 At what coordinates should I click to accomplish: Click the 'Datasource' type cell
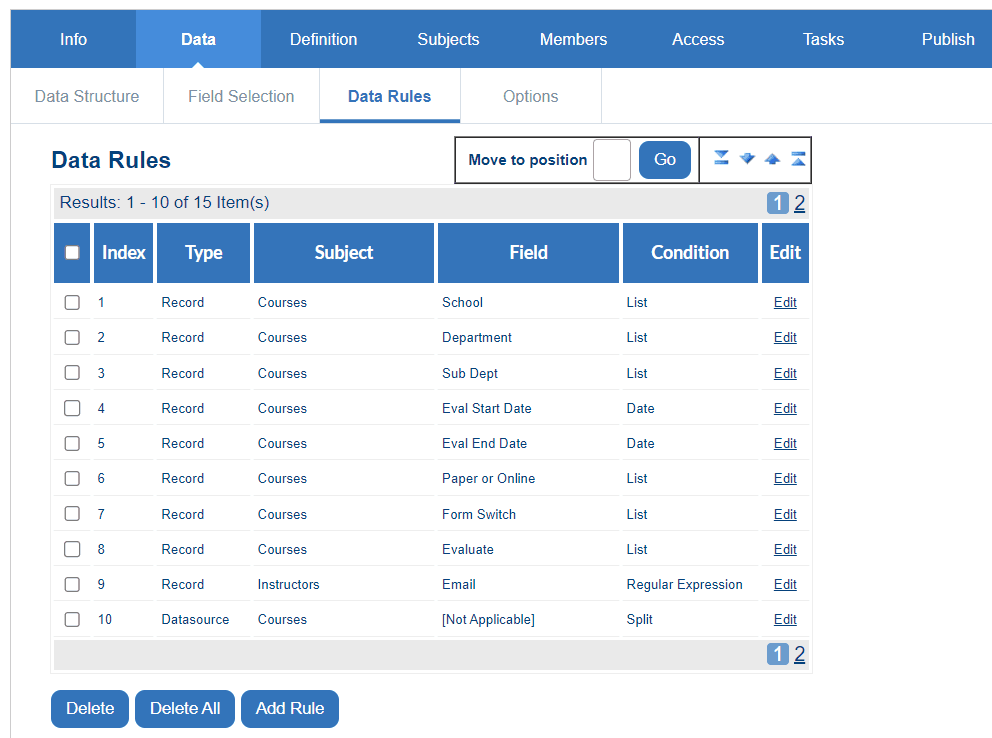pos(195,619)
